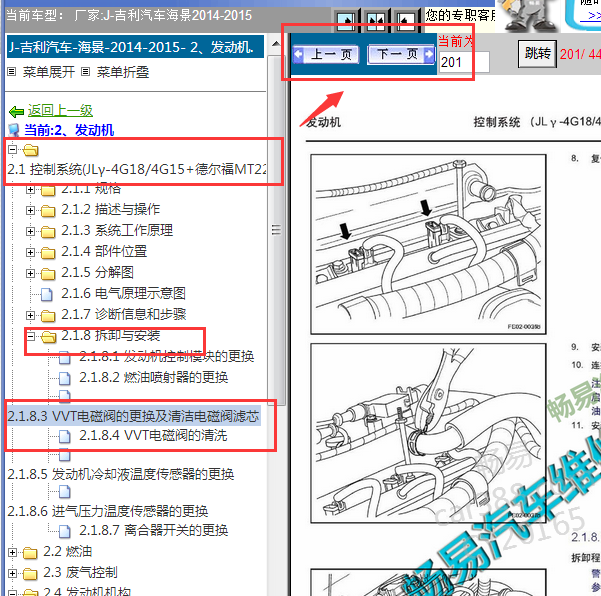Expand the 2.1.4 部件位置 folder
The image size is (601, 596).
coord(30,252)
